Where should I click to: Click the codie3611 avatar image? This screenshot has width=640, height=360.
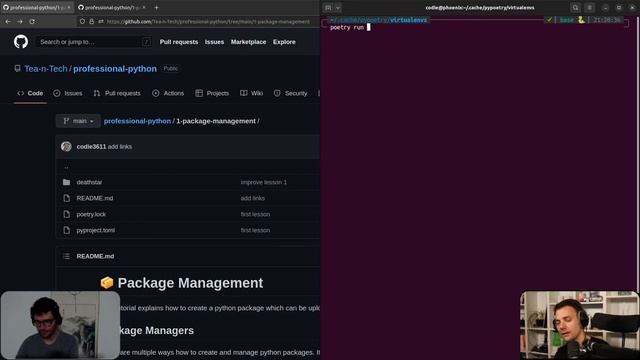66,147
